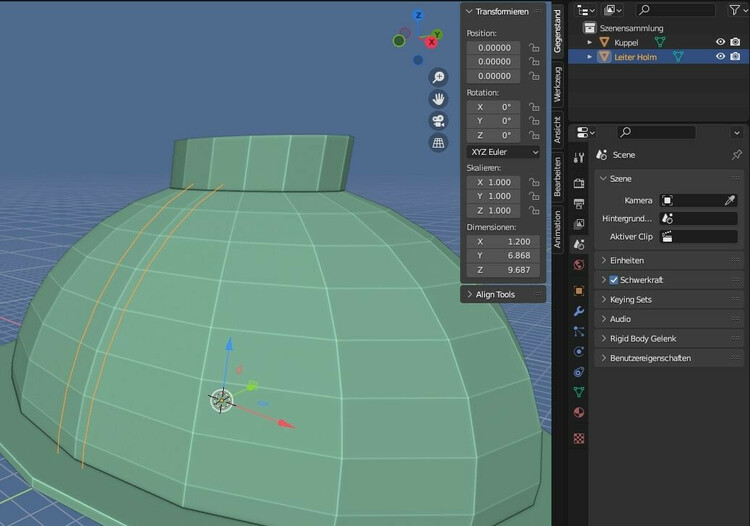Open the Material properties tab icon

coord(579,413)
